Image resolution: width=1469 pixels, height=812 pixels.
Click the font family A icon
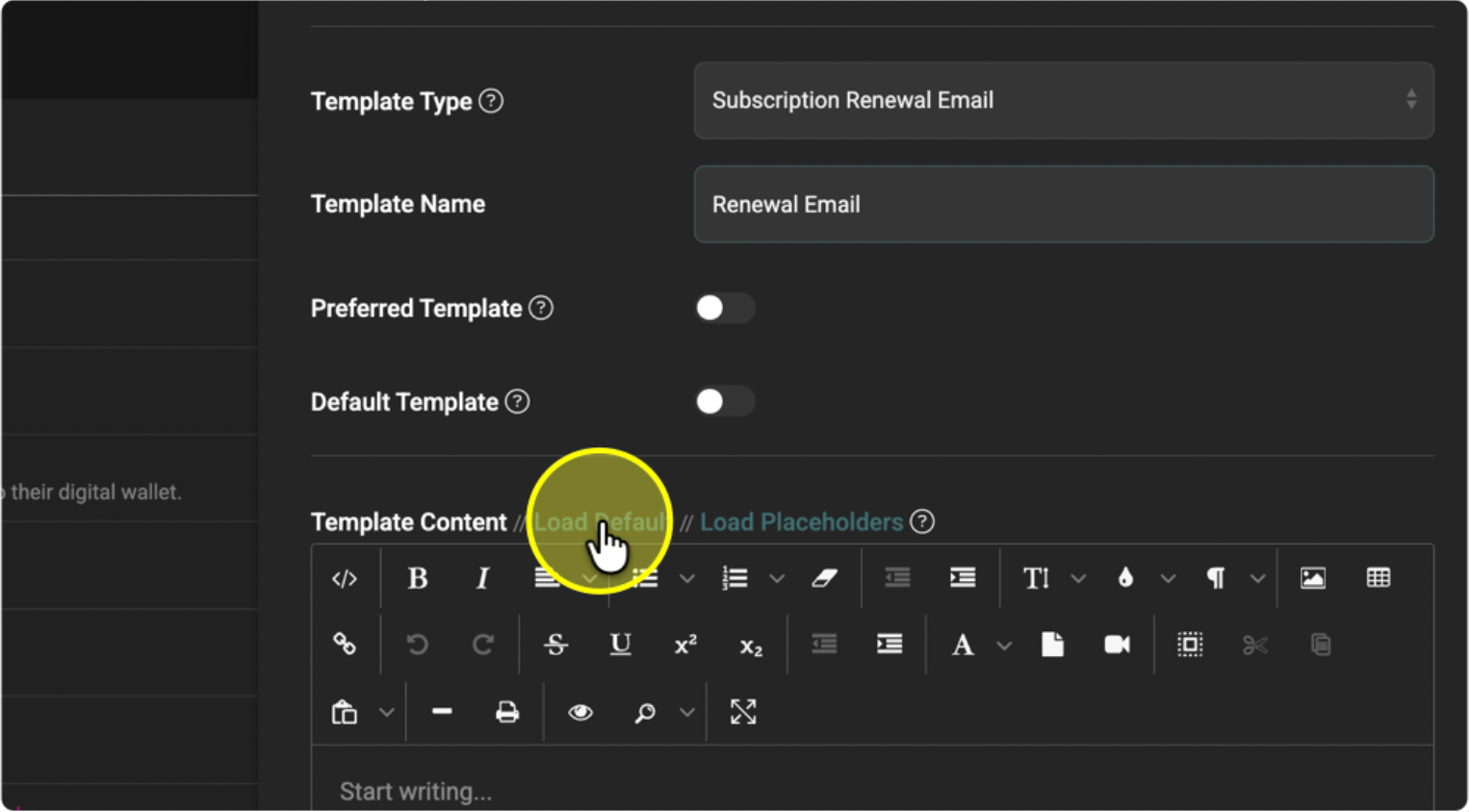(963, 645)
